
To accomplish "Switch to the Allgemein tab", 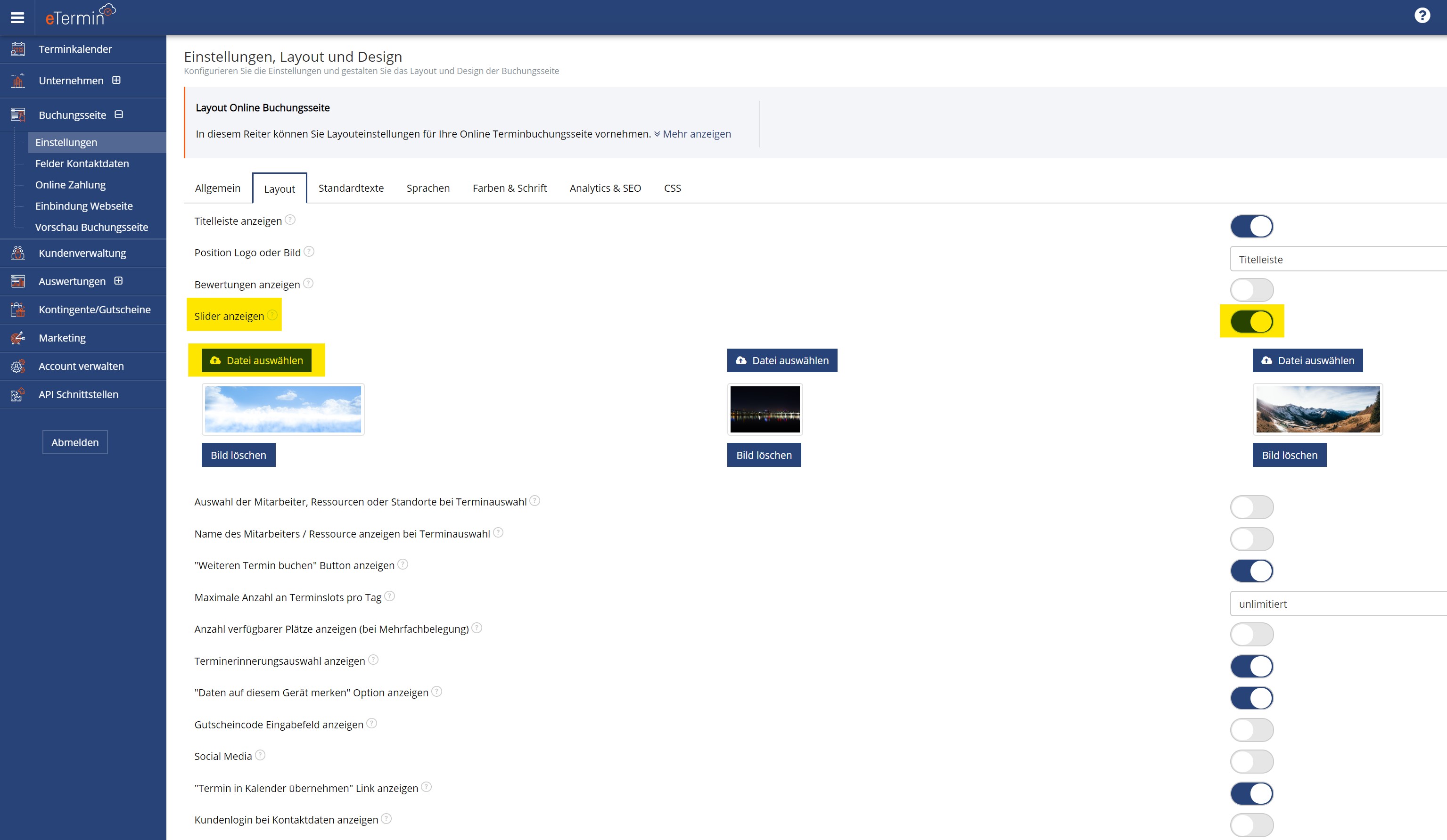I will 218,188.
